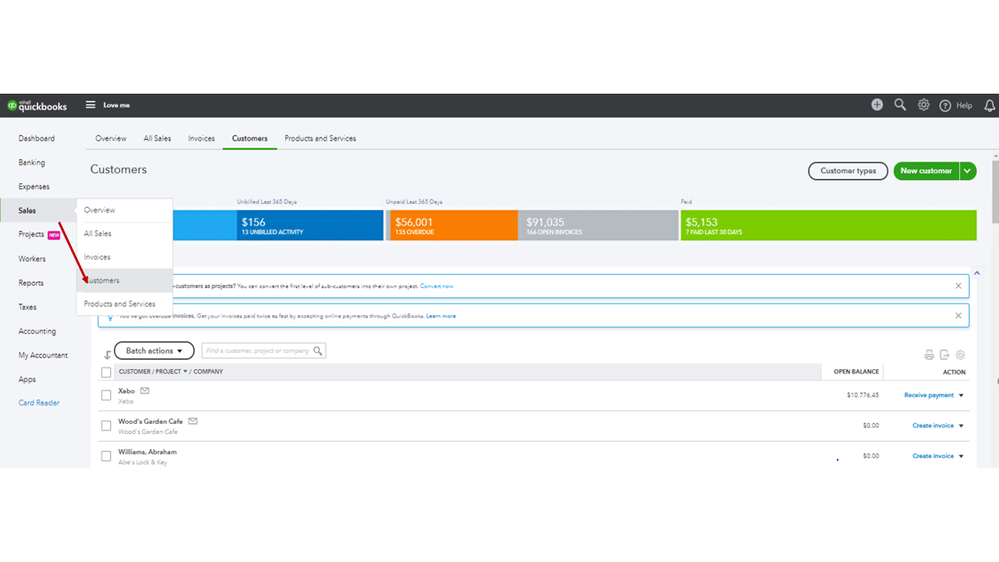This screenshot has width=999, height=562.
Task: Tick checkbox for Wood's Garden Cafe
Action: pos(106,426)
